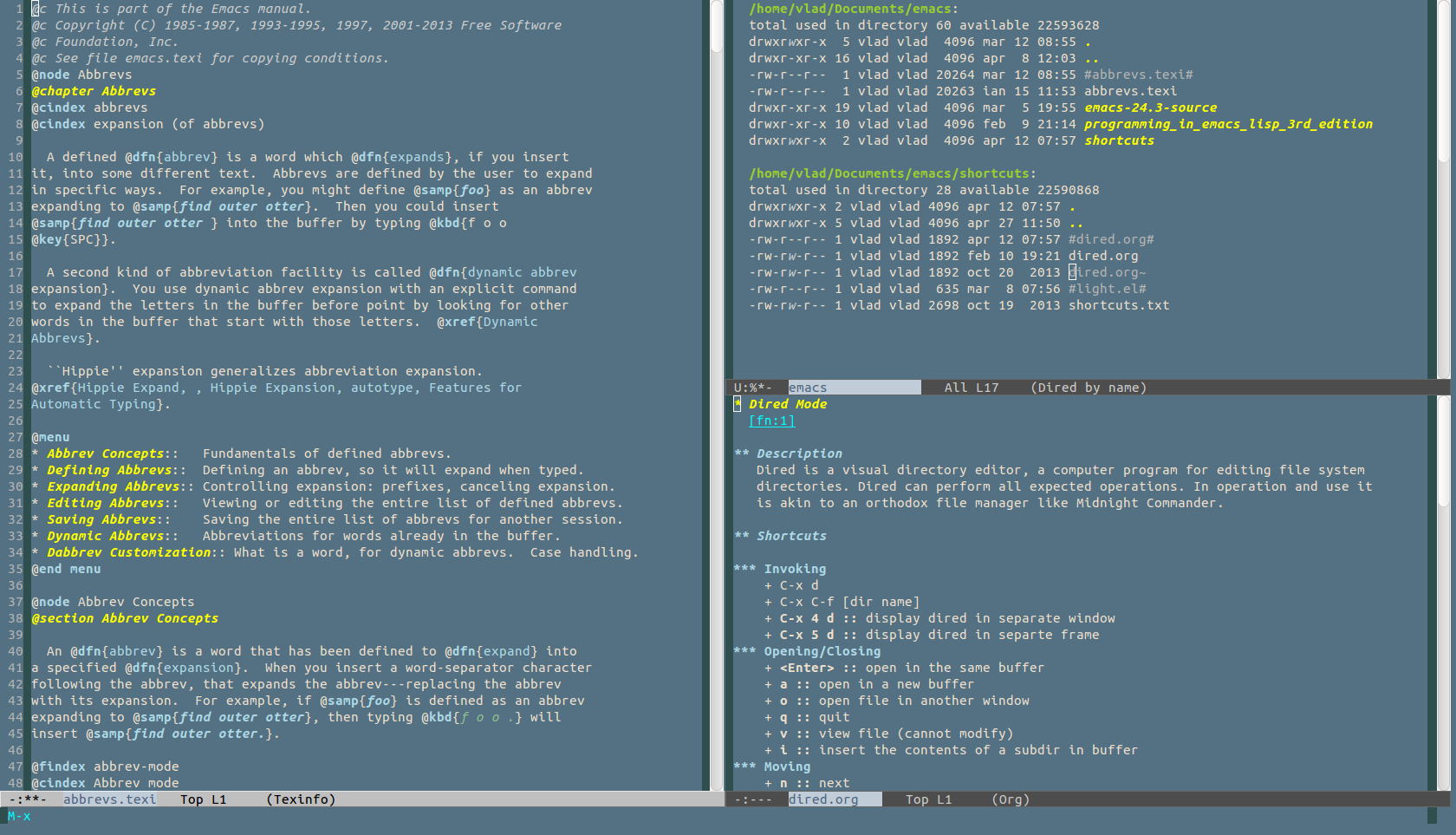
Task: Collapse the Dired Mode org heading
Action: click(787, 404)
